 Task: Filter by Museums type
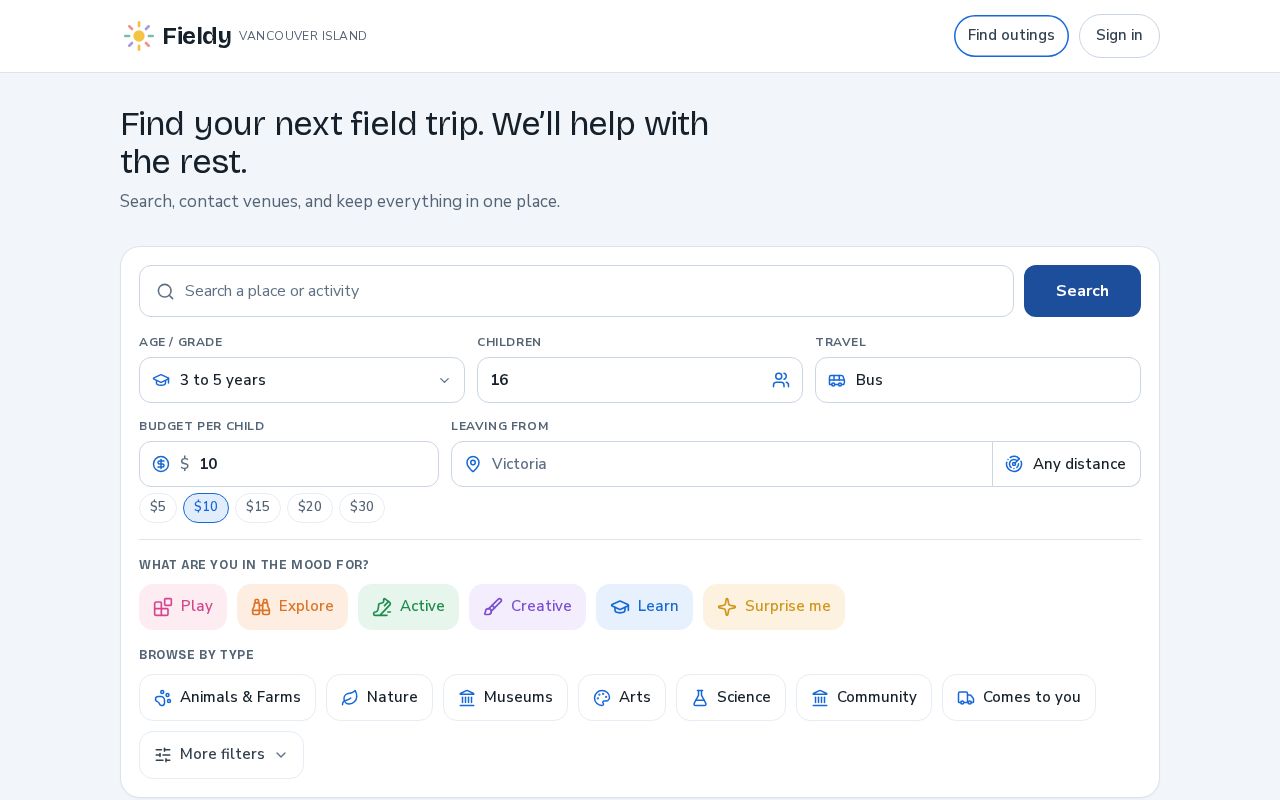[505, 698]
